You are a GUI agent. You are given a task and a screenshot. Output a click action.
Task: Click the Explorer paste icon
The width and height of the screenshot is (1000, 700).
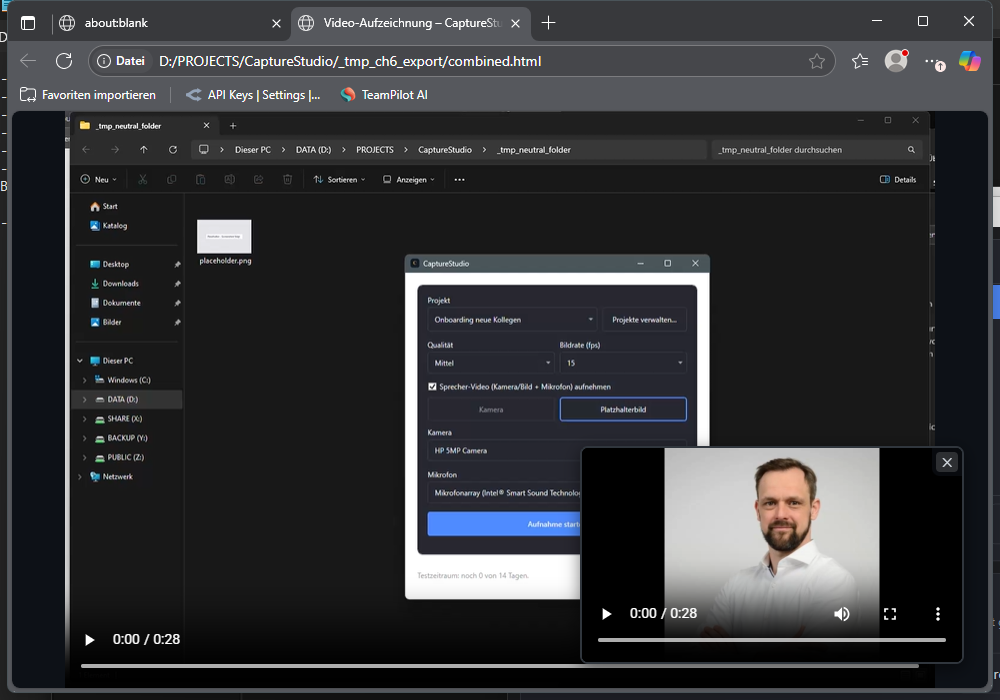(x=200, y=180)
